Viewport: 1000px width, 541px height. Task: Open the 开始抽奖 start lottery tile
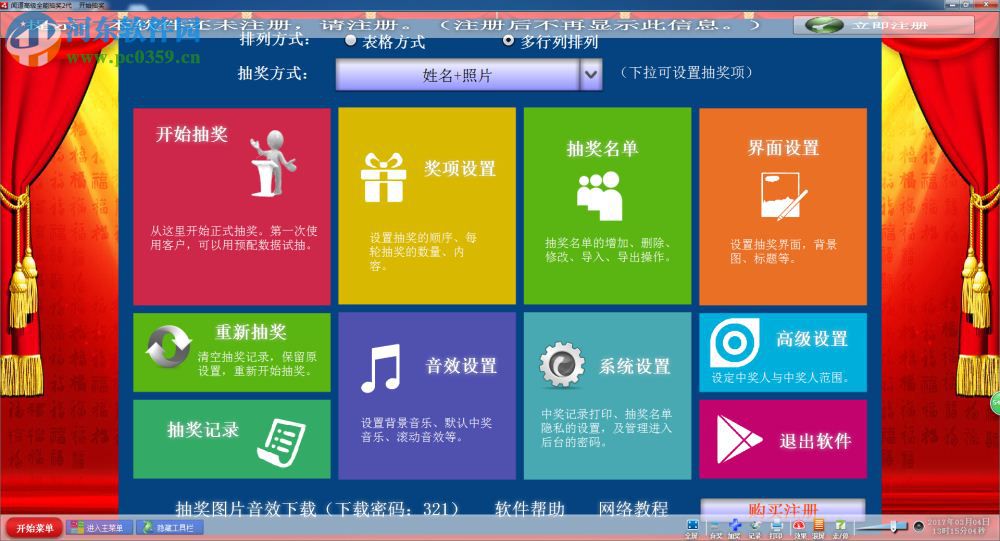(232, 206)
